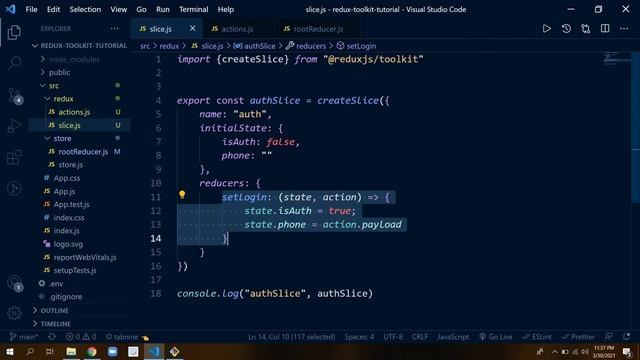The image size is (640, 360).
Task: Click the Run Code play icon
Action: (x=547, y=29)
